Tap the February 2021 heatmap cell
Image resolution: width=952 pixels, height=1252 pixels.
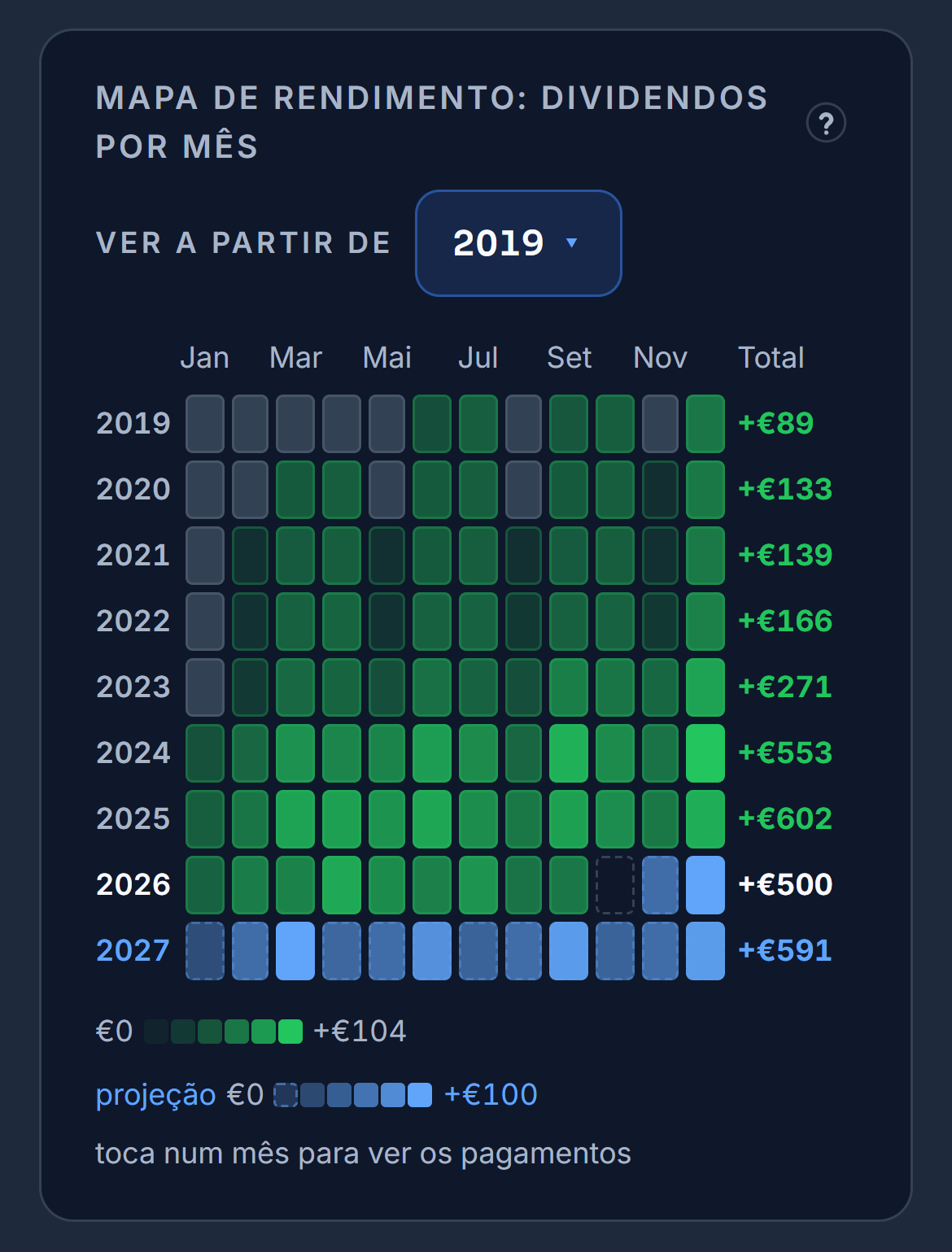pos(250,556)
